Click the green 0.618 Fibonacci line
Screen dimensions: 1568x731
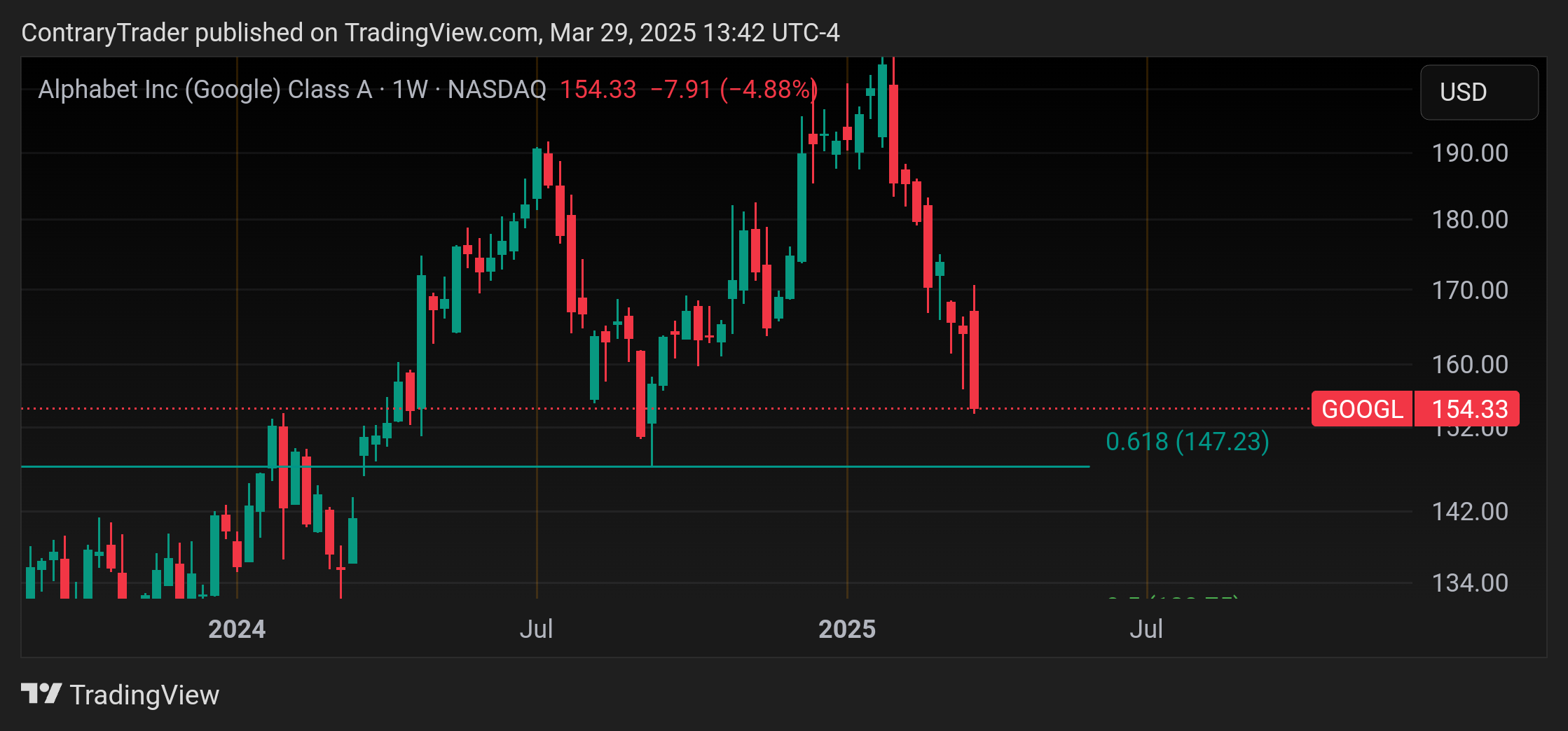(x=555, y=466)
